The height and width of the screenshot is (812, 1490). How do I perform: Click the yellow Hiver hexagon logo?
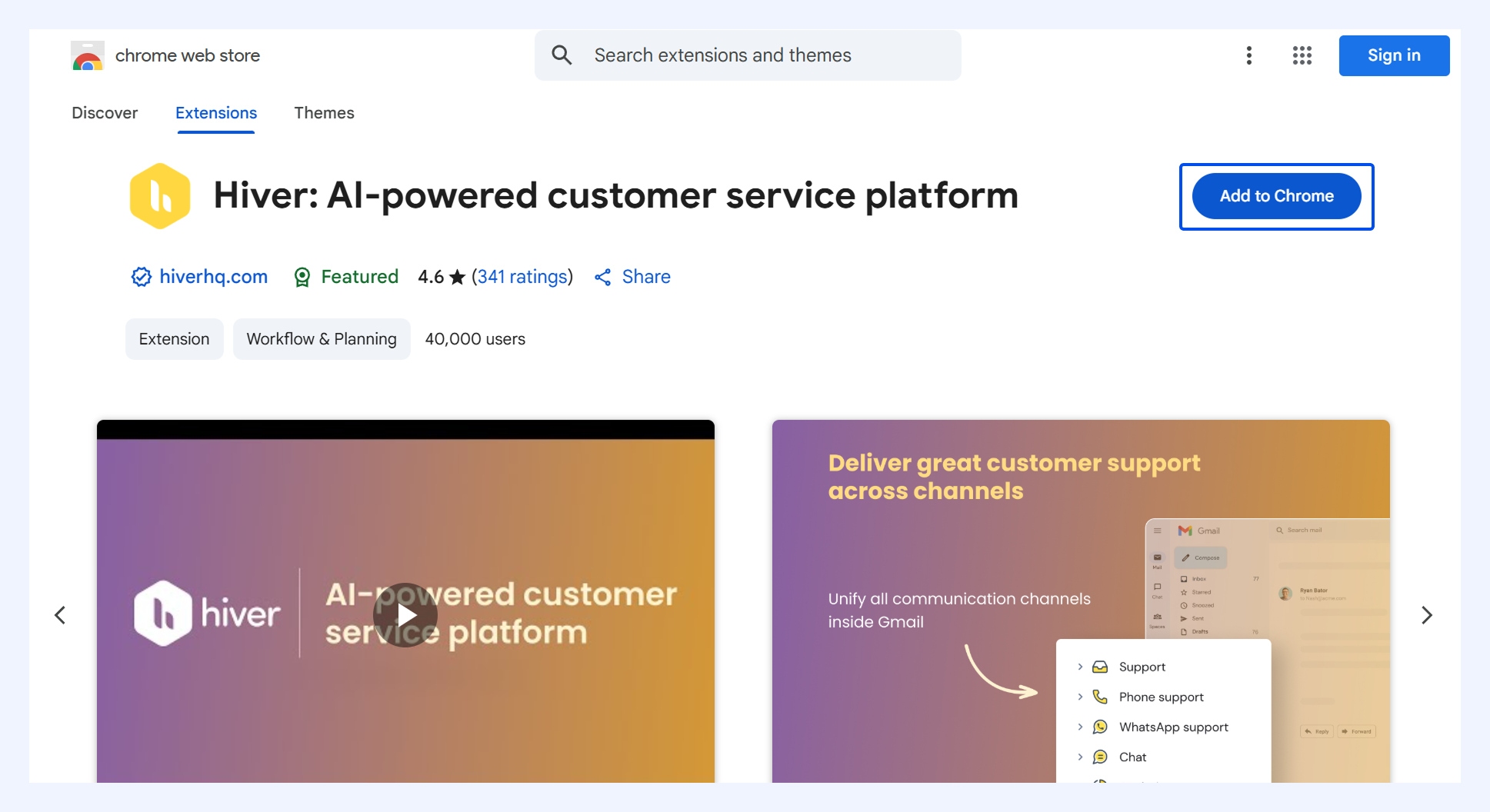point(160,196)
